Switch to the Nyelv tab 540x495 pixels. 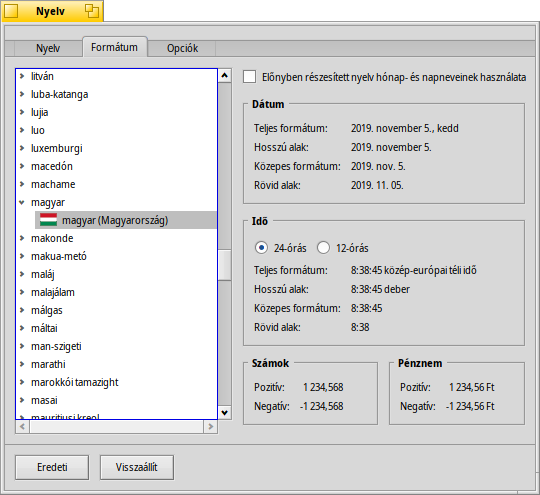coord(48,48)
